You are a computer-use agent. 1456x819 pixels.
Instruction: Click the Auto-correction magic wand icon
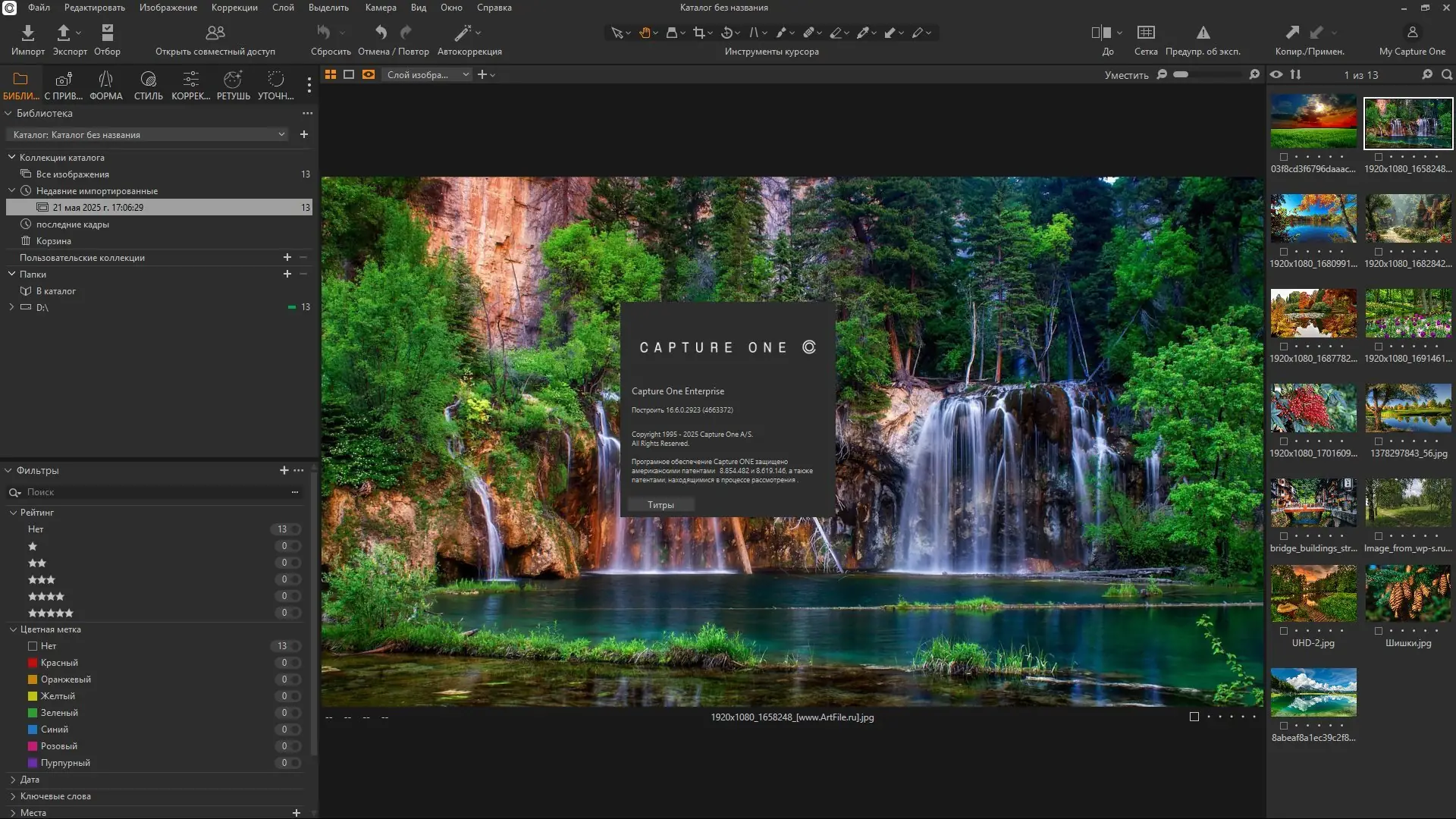(x=463, y=33)
